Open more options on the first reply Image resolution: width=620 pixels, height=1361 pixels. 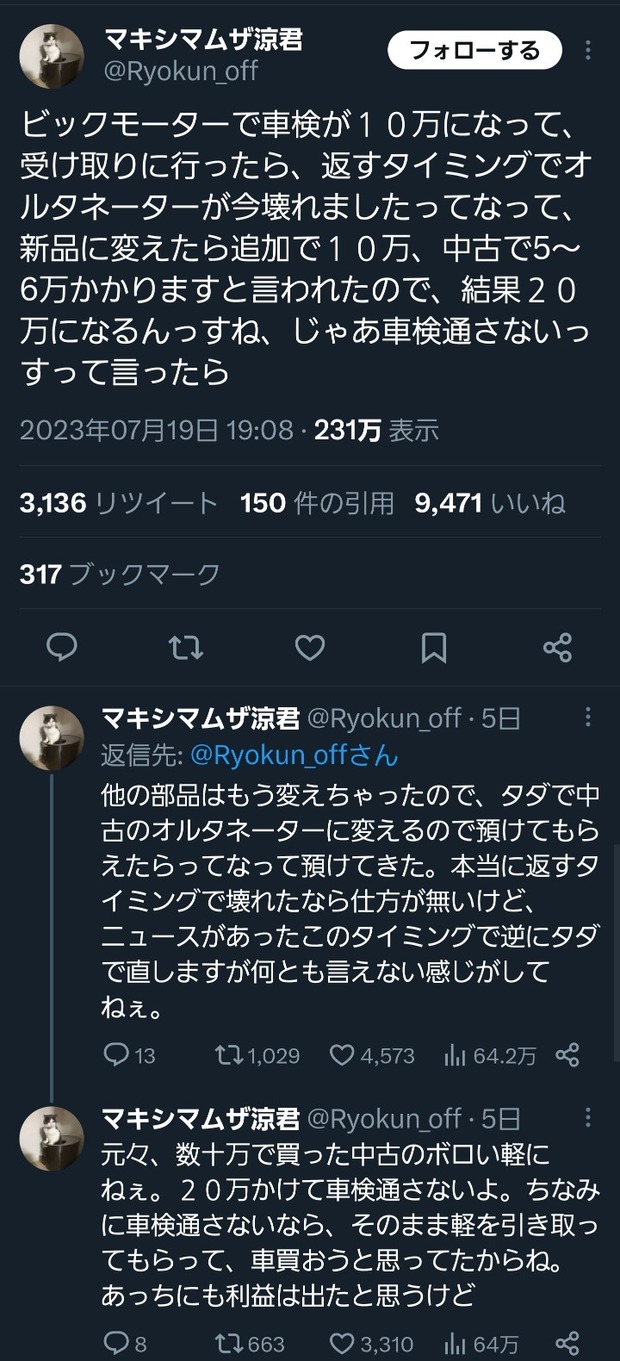(589, 717)
